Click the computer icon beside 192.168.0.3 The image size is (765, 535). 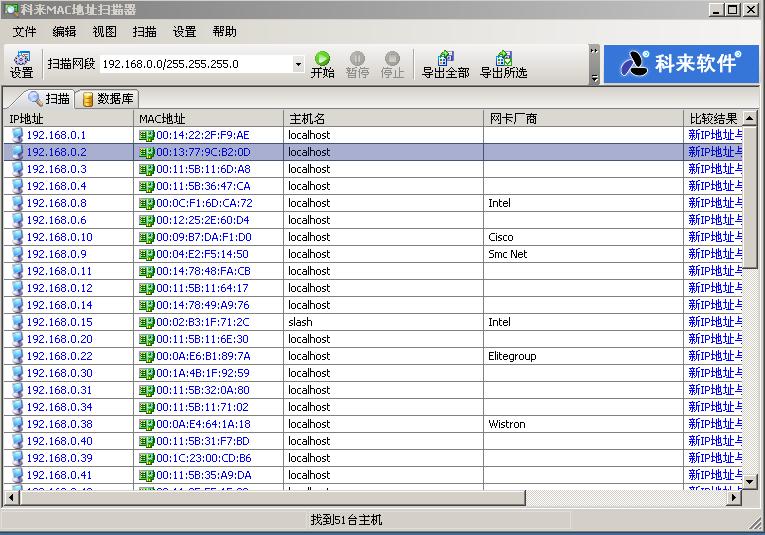(x=17, y=169)
